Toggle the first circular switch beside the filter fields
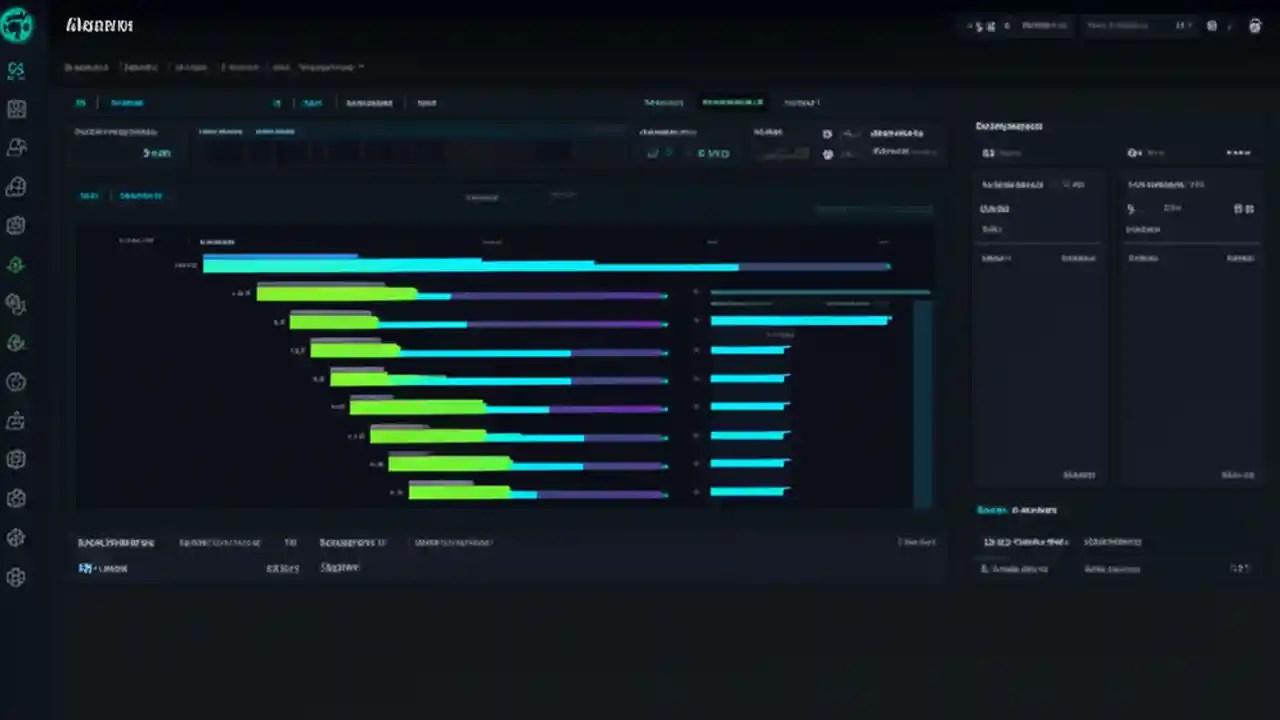The image size is (1280, 720). tap(827, 133)
